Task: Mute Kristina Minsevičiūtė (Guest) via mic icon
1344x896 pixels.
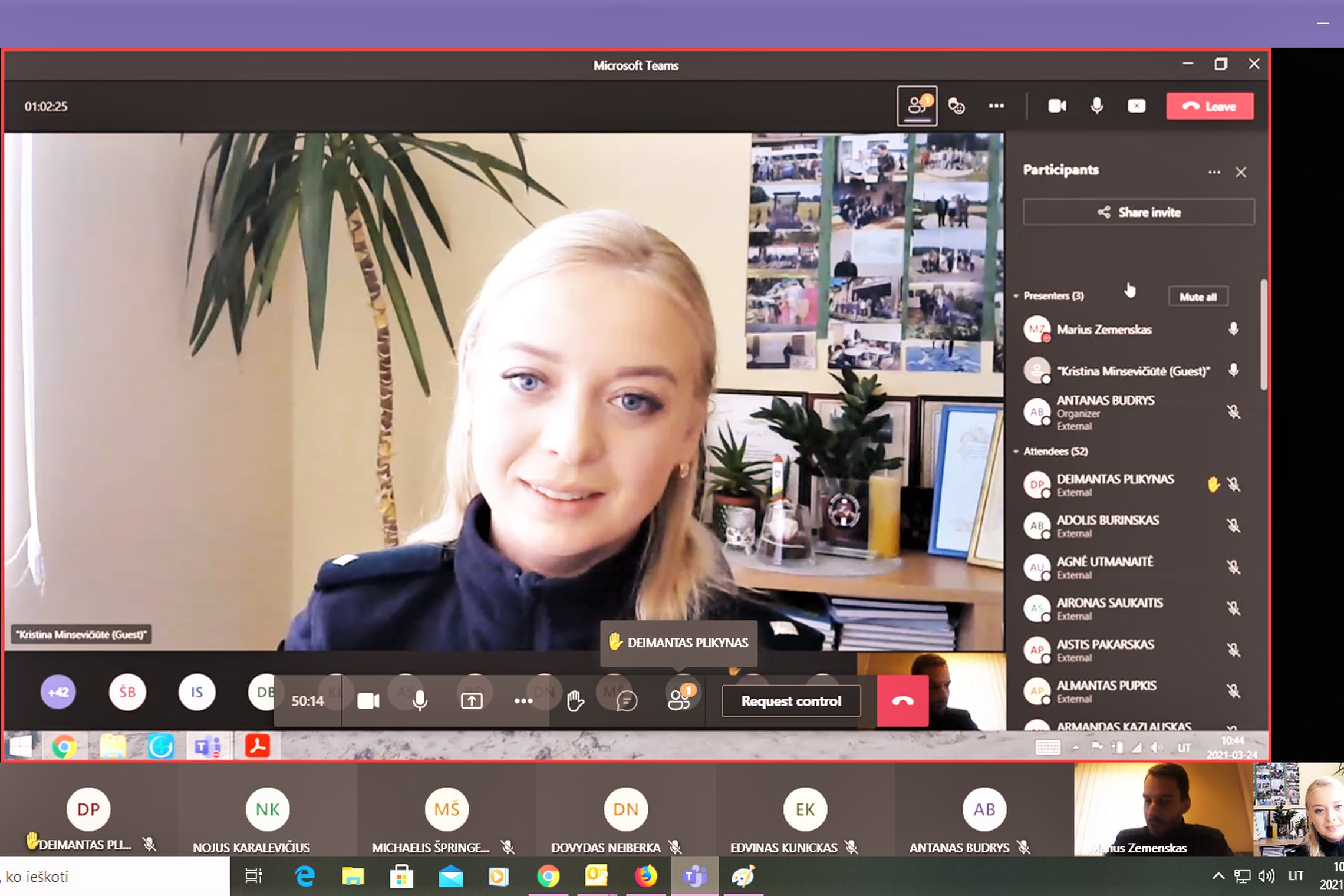Action: coord(1233,370)
